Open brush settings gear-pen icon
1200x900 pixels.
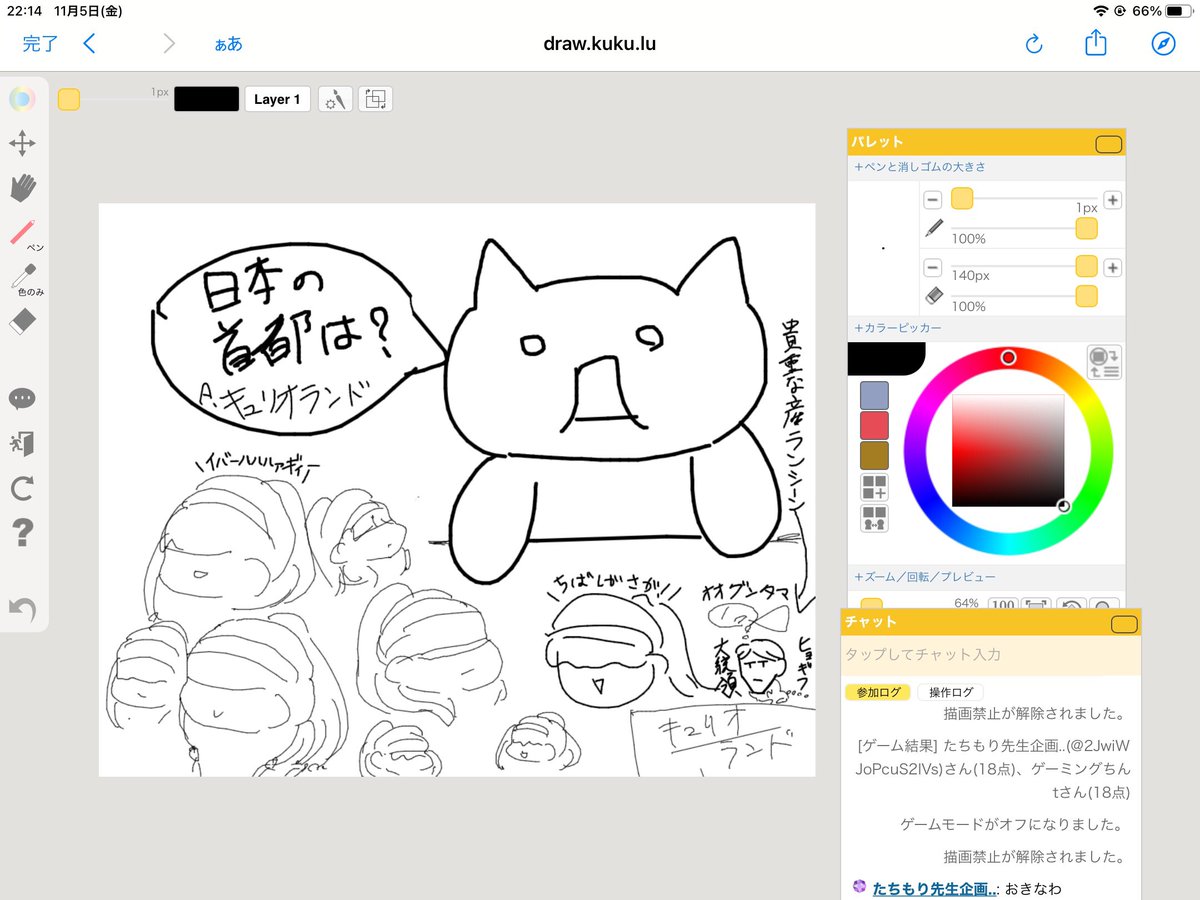(335, 99)
